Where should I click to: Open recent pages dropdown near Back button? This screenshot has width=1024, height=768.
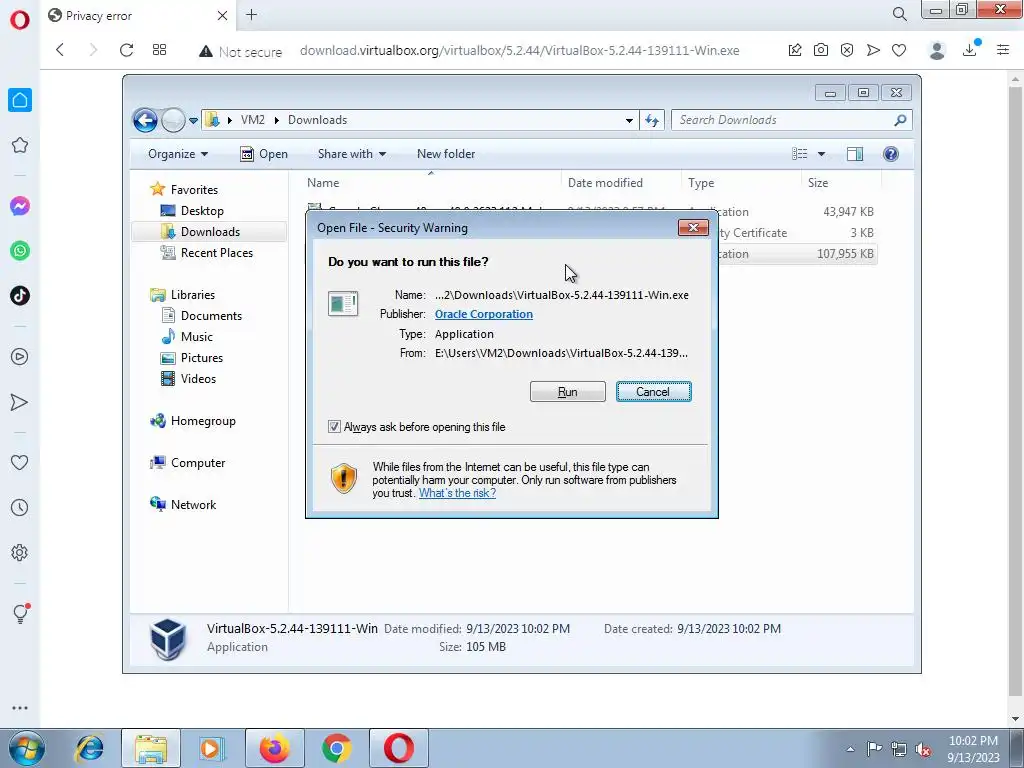193,120
